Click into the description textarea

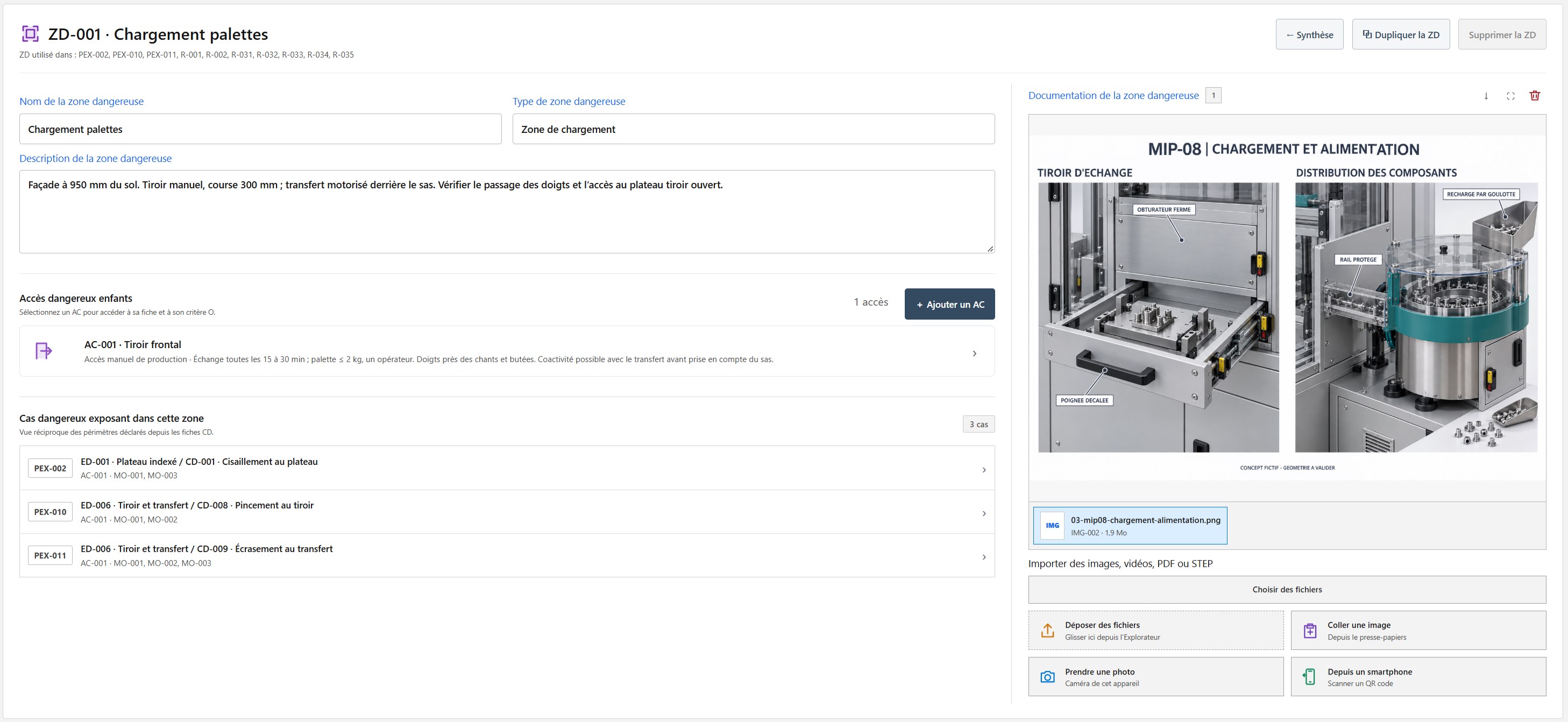tap(507, 212)
